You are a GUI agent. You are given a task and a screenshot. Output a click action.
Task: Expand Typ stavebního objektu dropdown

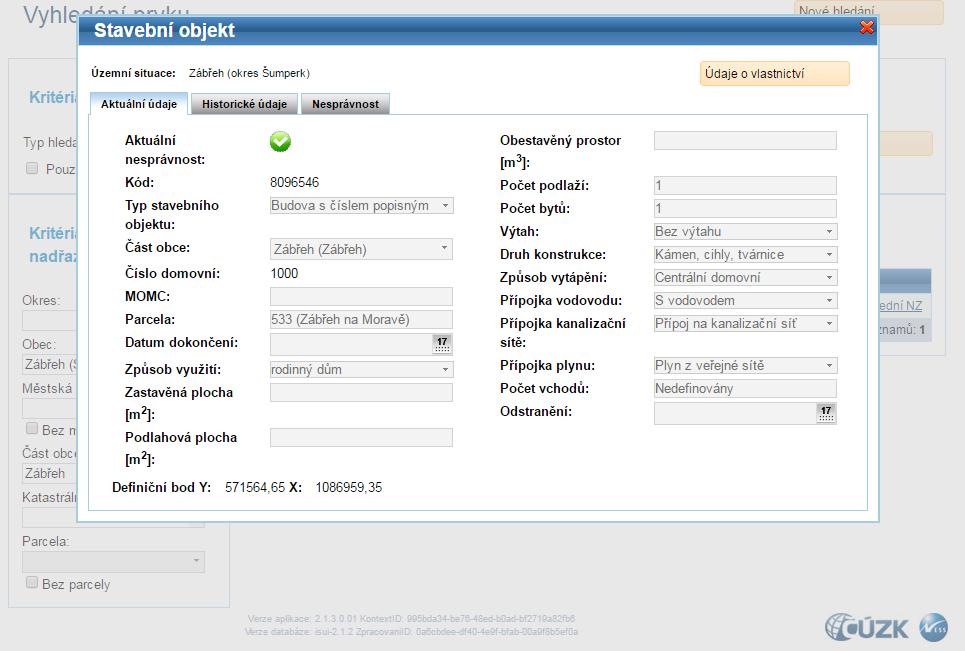tap(445, 206)
